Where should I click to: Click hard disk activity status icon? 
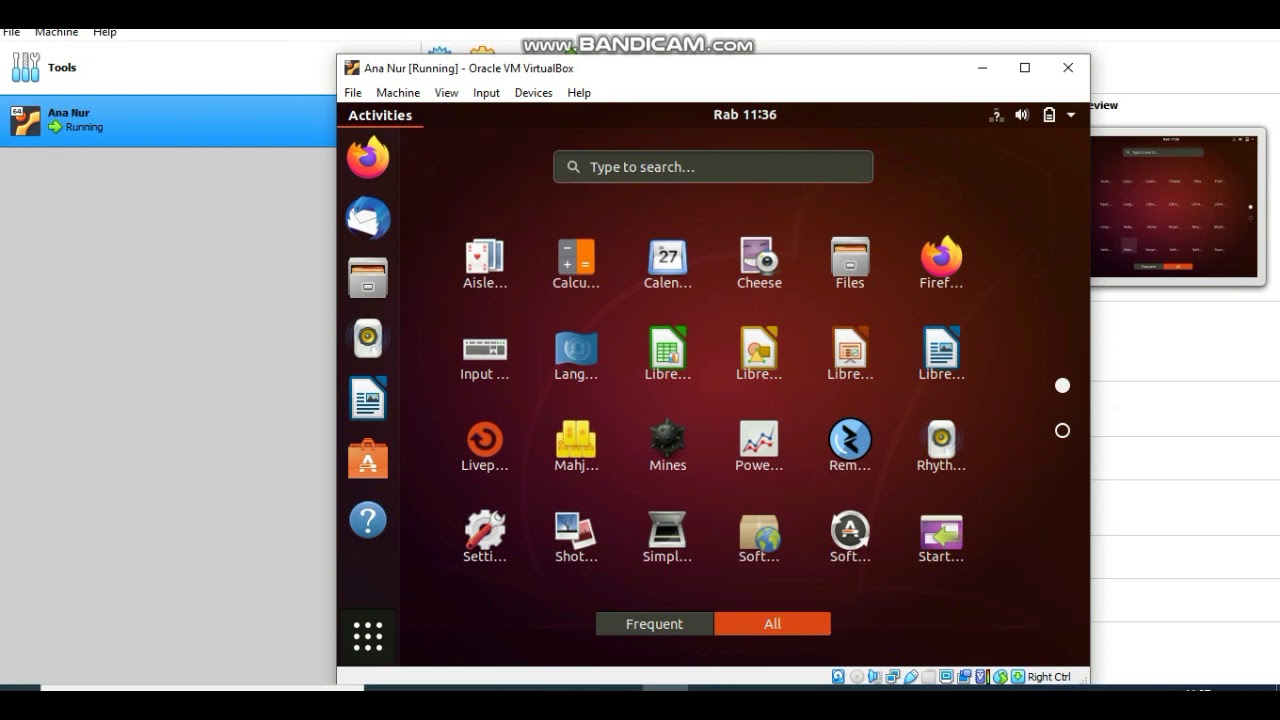(838, 677)
